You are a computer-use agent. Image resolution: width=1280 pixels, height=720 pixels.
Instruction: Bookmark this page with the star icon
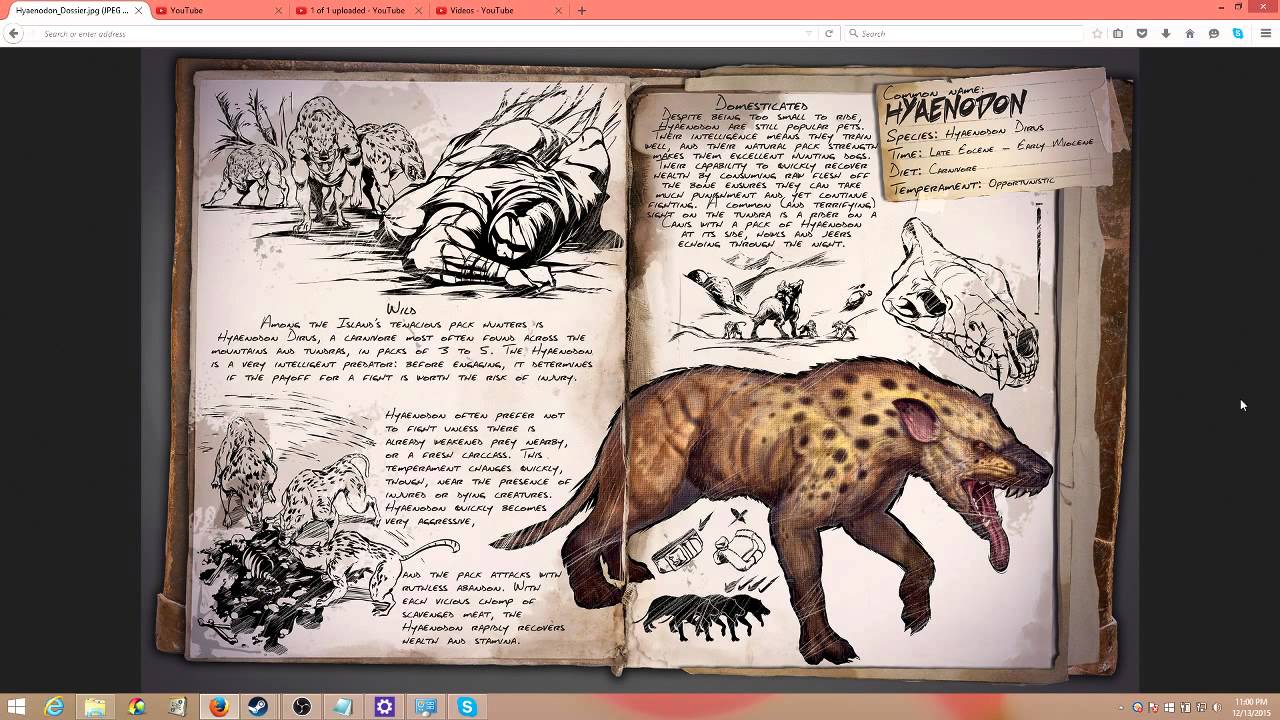[1097, 33]
